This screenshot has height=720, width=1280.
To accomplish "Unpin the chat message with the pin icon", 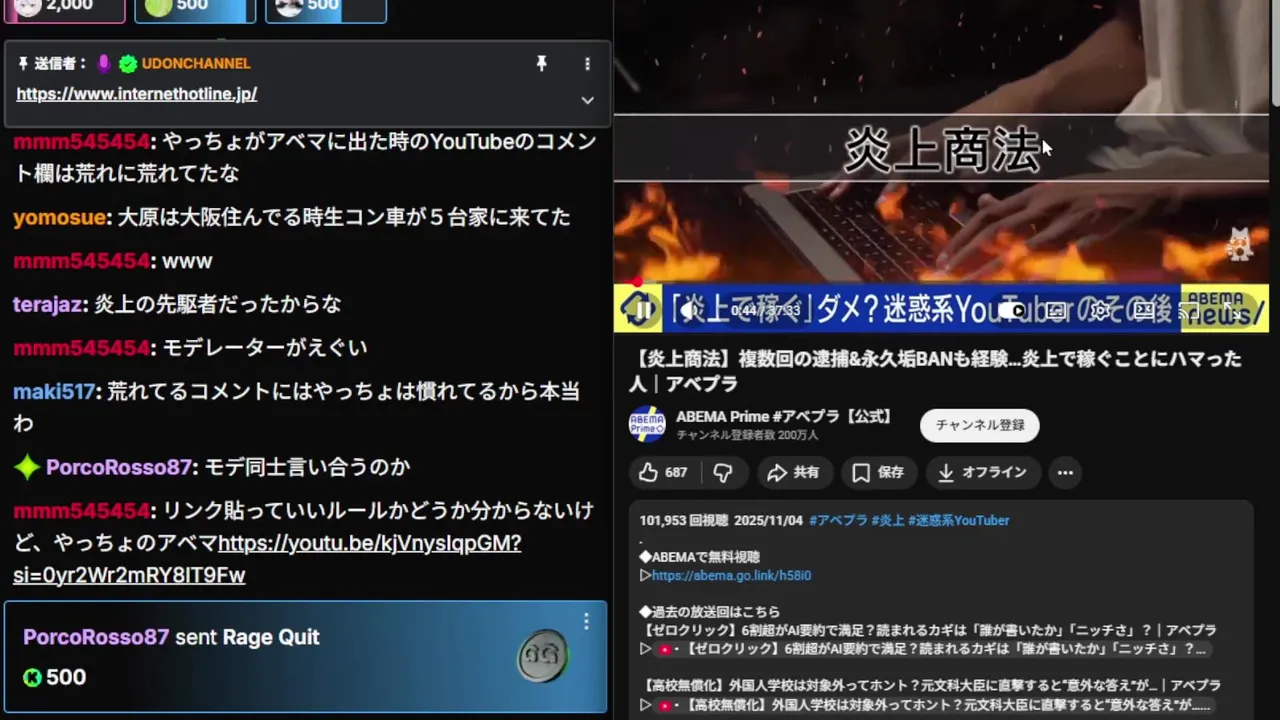I will (x=541, y=63).
